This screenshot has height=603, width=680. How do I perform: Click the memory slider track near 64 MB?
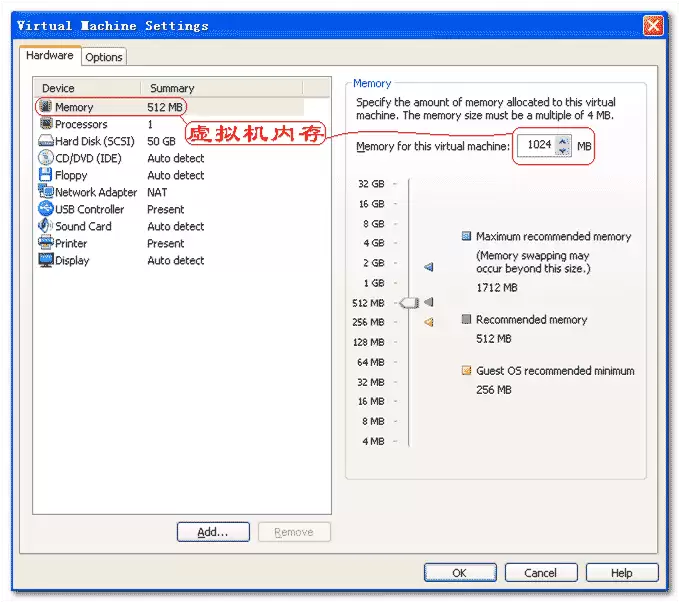click(409, 362)
